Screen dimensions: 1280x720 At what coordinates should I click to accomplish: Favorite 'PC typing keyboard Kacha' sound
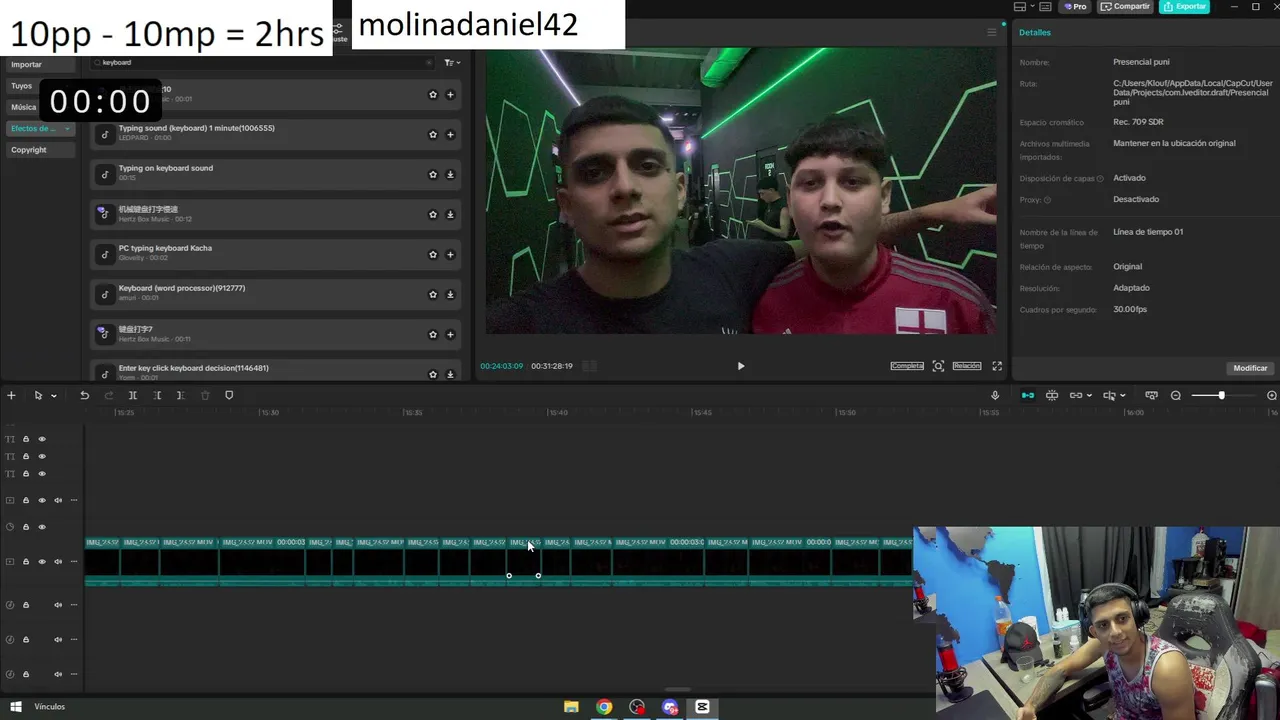click(x=433, y=254)
